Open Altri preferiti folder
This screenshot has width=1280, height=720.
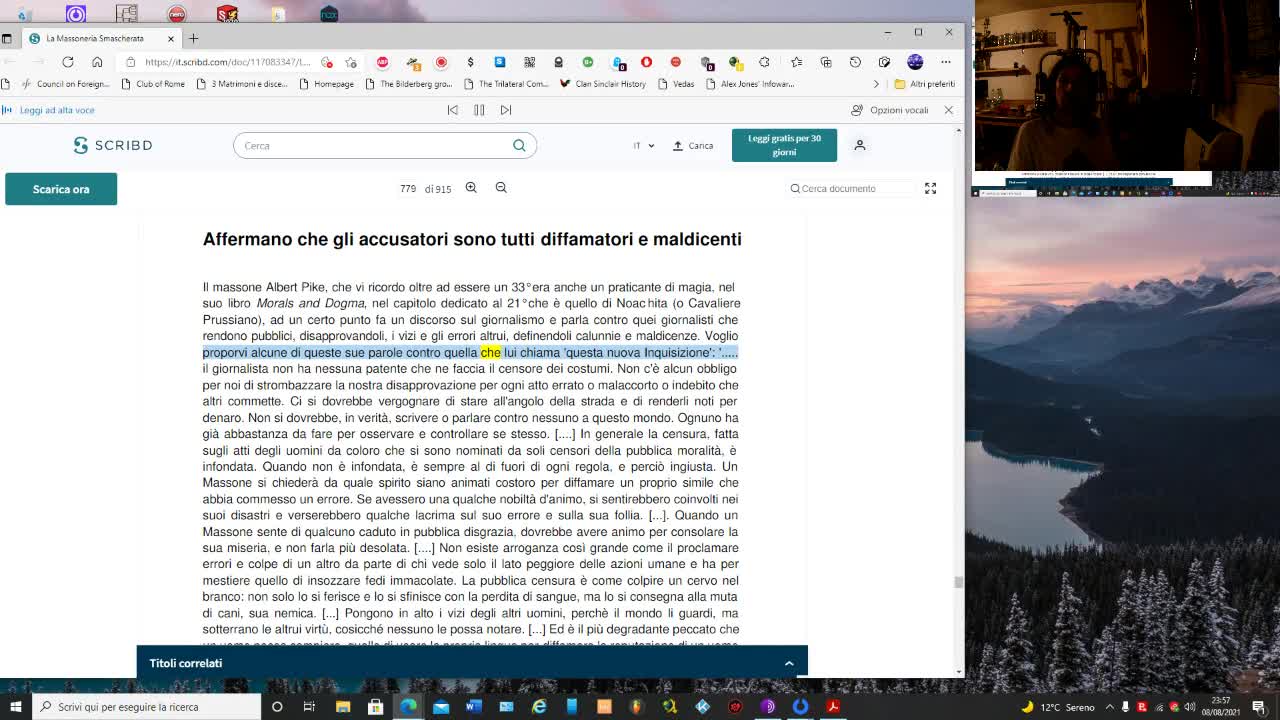[924, 84]
